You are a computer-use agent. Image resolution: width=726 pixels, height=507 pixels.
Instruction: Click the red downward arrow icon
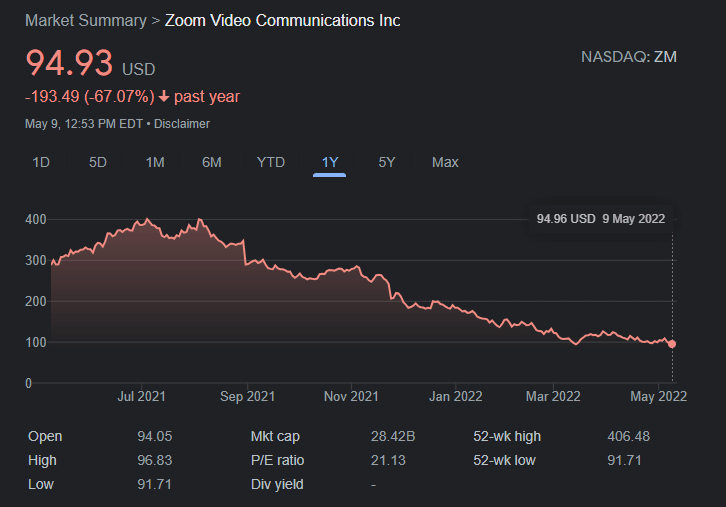tap(165, 97)
